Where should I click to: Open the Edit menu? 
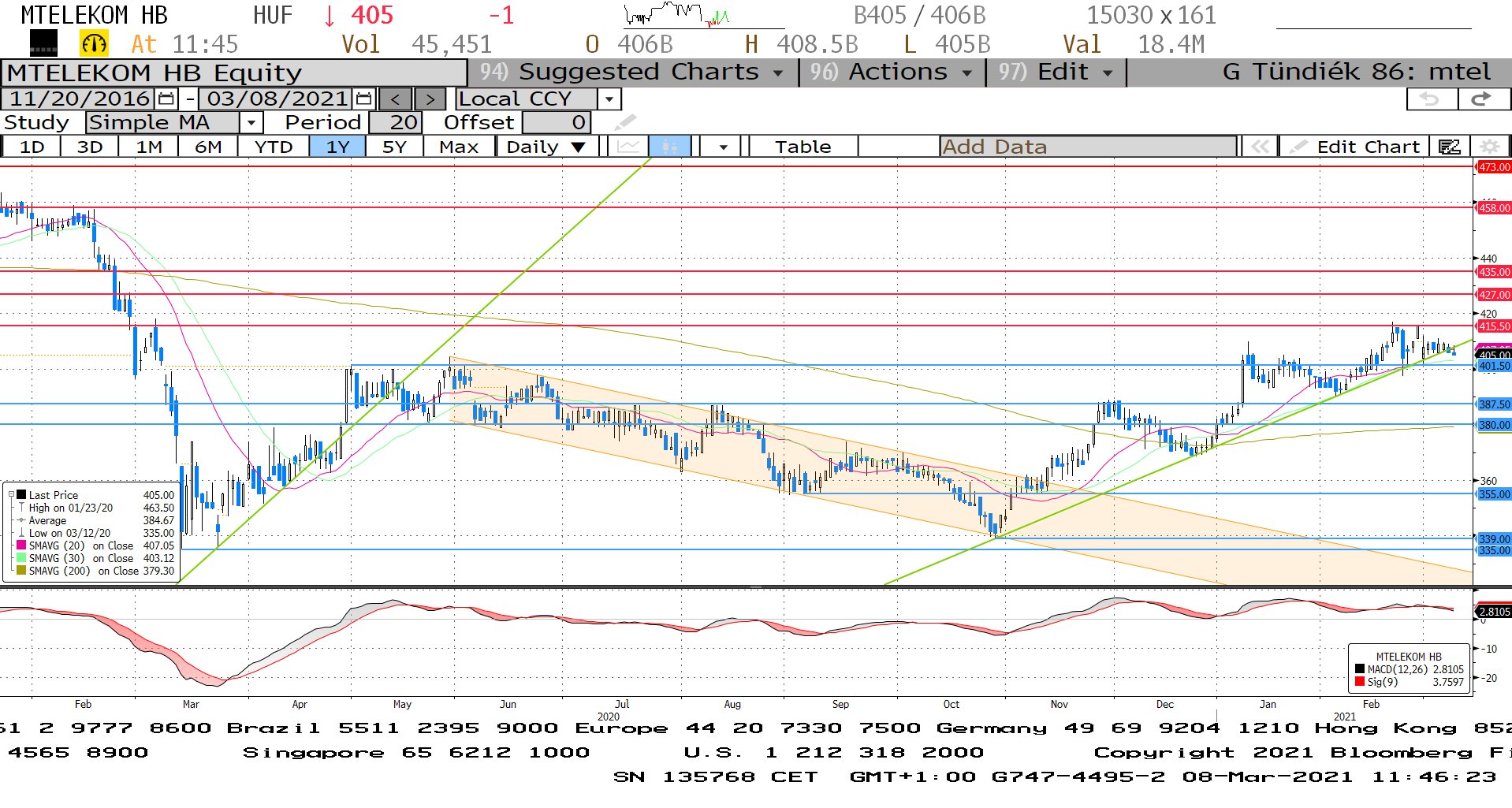[1056, 72]
